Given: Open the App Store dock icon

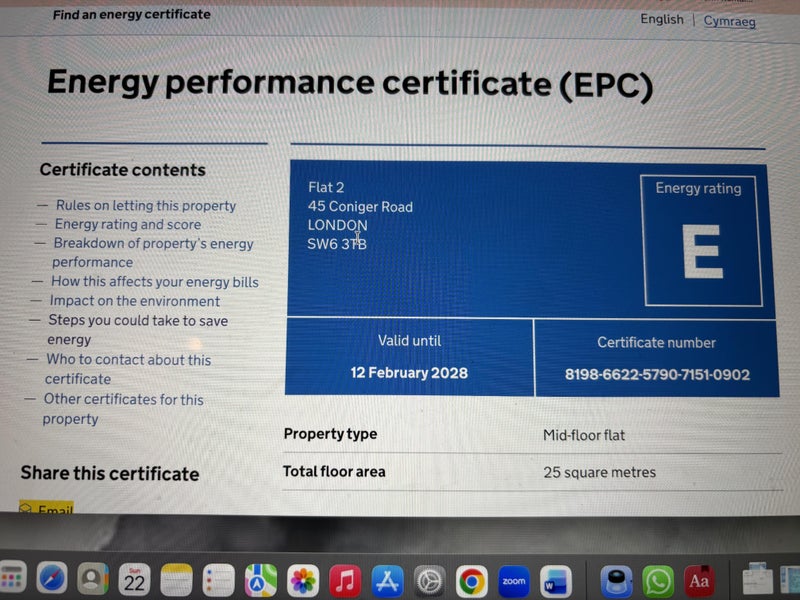Looking at the screenshot, I should tap(387, 578).
